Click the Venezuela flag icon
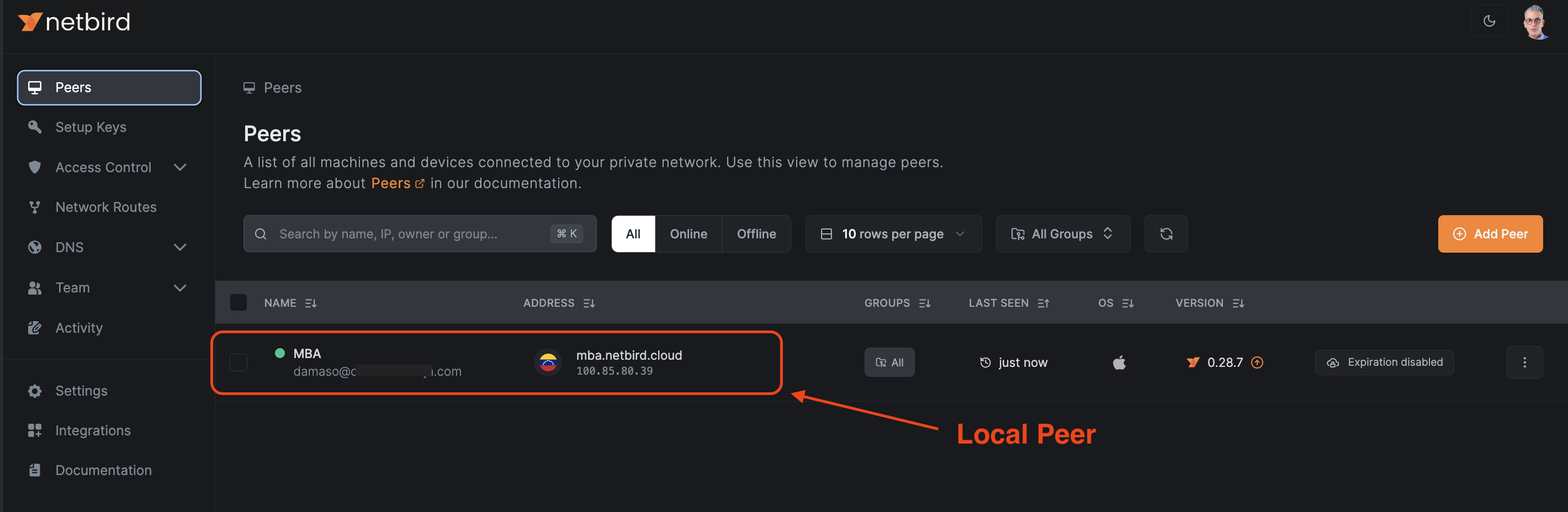 548,362
